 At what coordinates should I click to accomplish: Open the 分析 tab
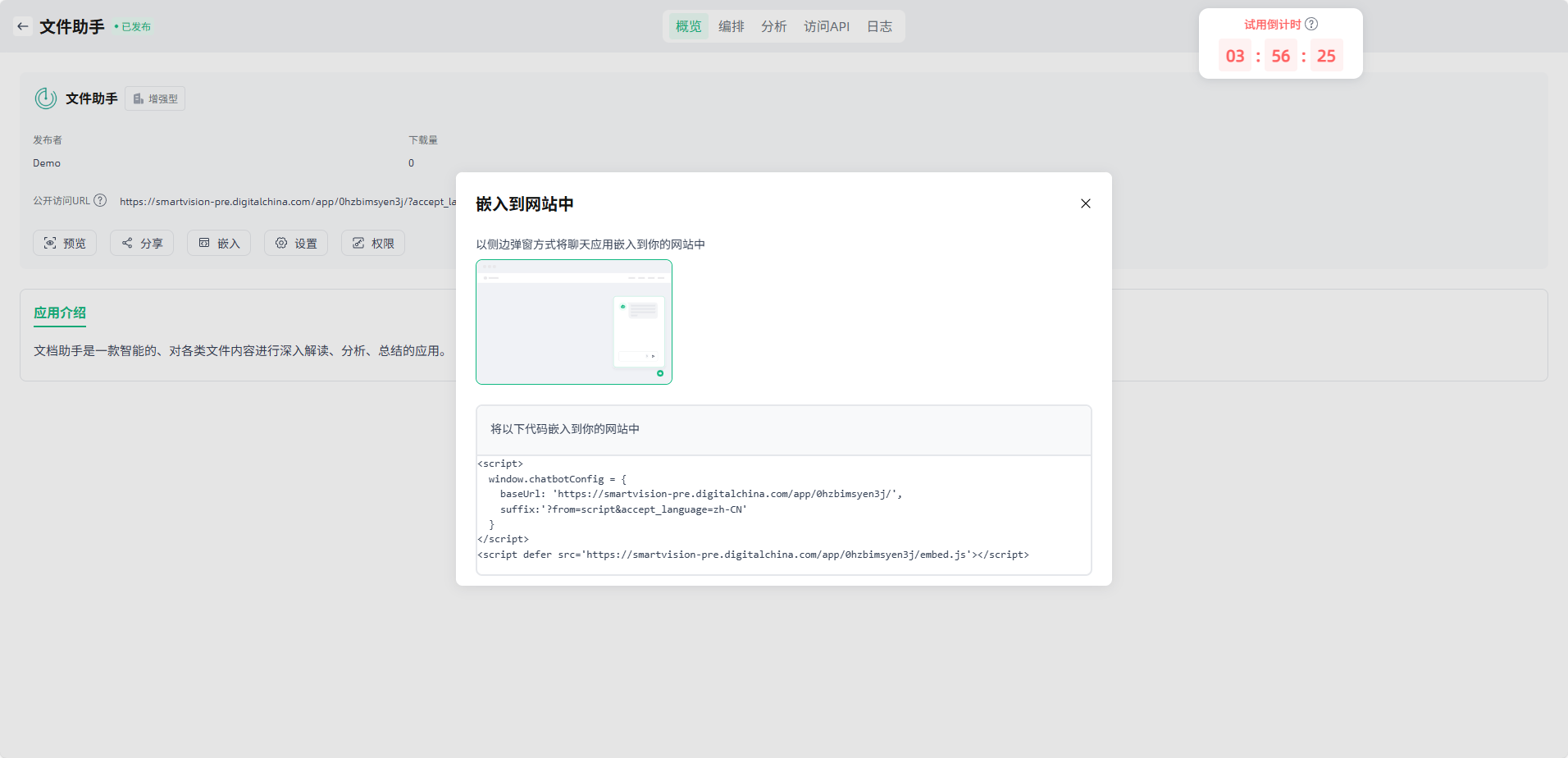[773, 26]
